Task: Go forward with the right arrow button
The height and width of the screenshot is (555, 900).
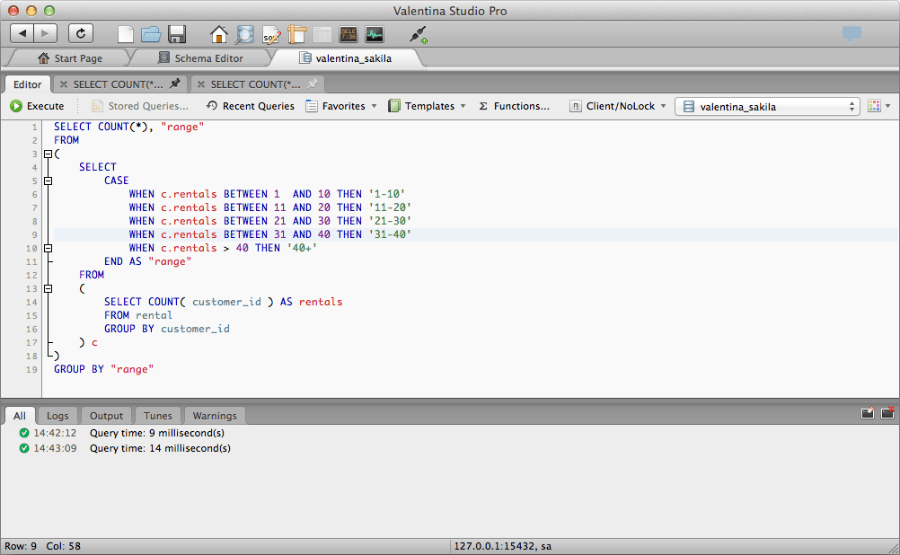Action: click(x=45, y=33)
